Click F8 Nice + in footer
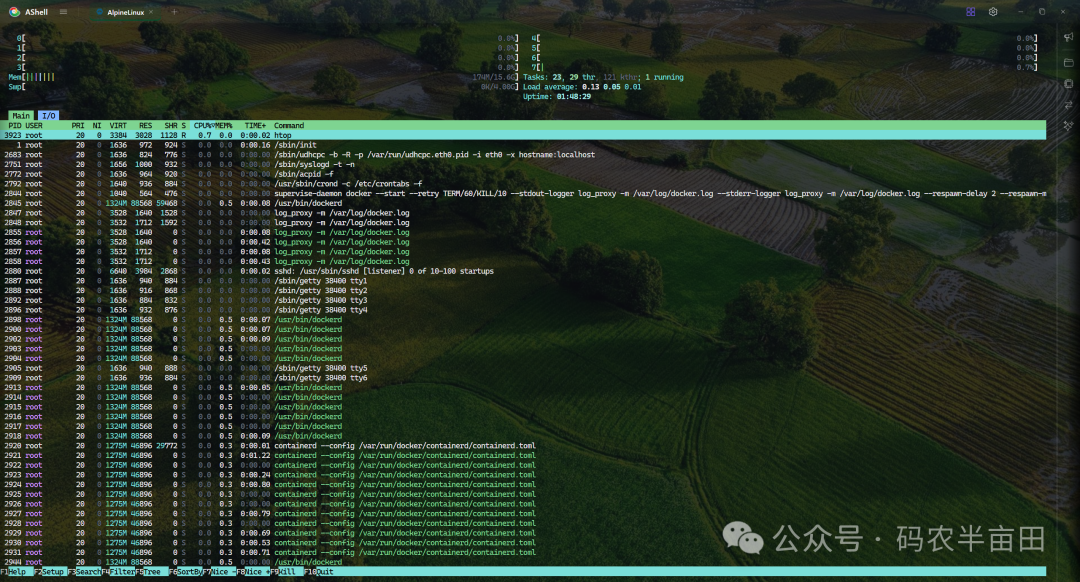 pos(253,572)
